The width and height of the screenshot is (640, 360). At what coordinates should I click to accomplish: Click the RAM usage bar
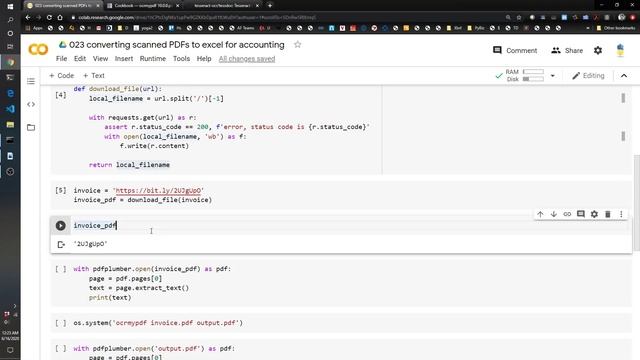533,72
